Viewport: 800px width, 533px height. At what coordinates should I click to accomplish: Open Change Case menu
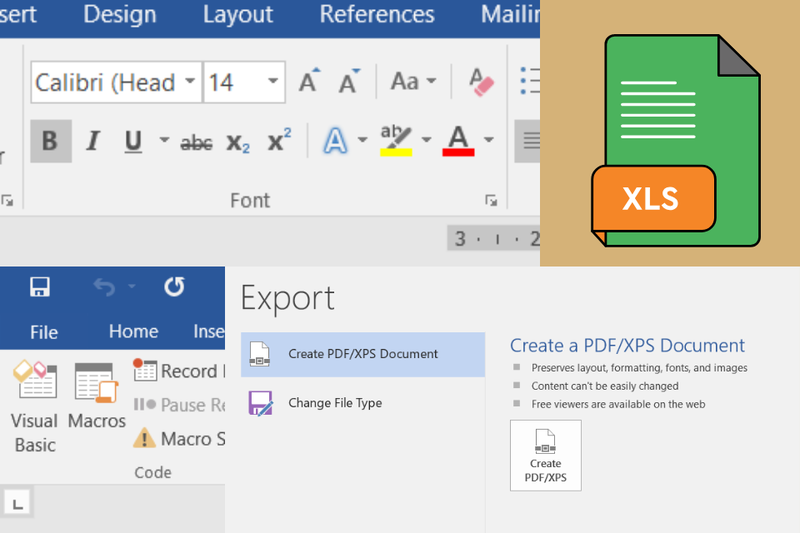pyautogui.click(x=413, y=82)
